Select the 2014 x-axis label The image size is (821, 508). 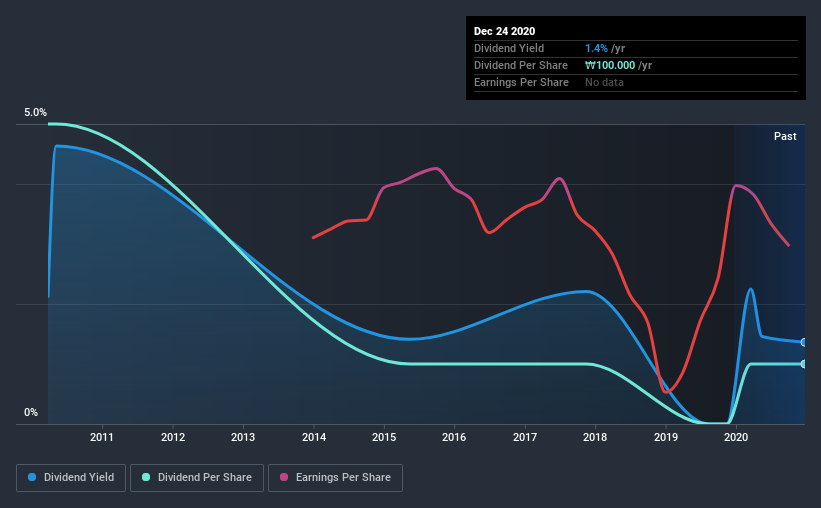314,437
